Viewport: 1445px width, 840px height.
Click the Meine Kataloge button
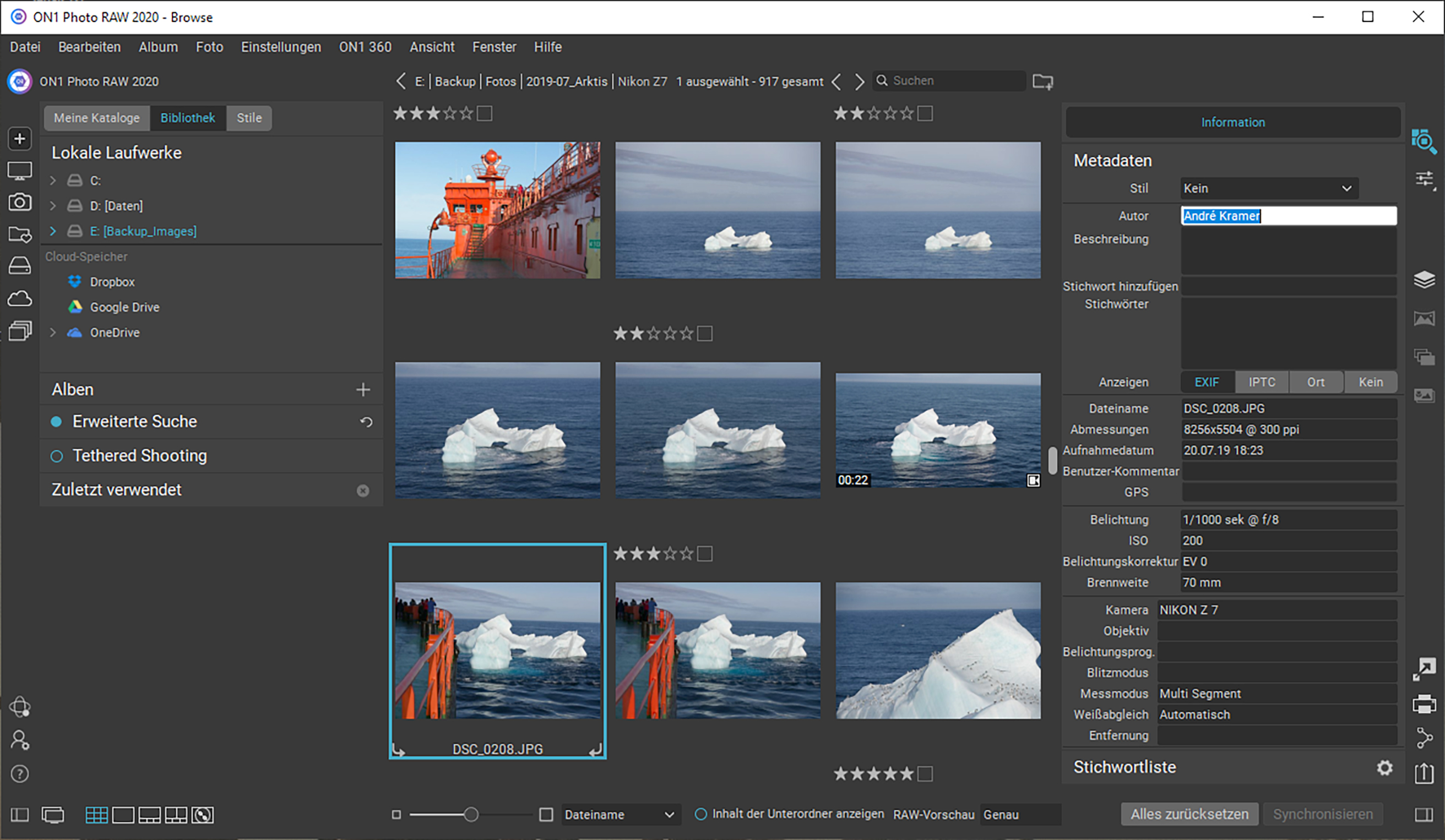(96, 118)
